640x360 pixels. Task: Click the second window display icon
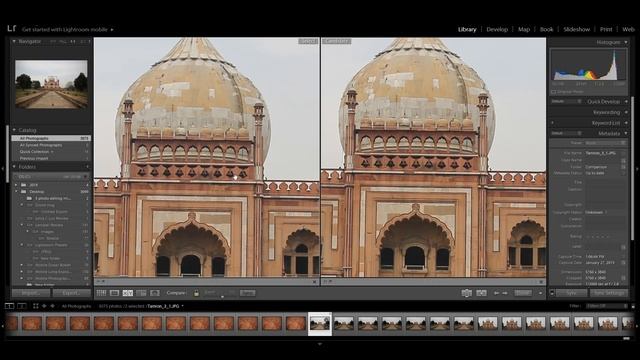tap(22, 306)
